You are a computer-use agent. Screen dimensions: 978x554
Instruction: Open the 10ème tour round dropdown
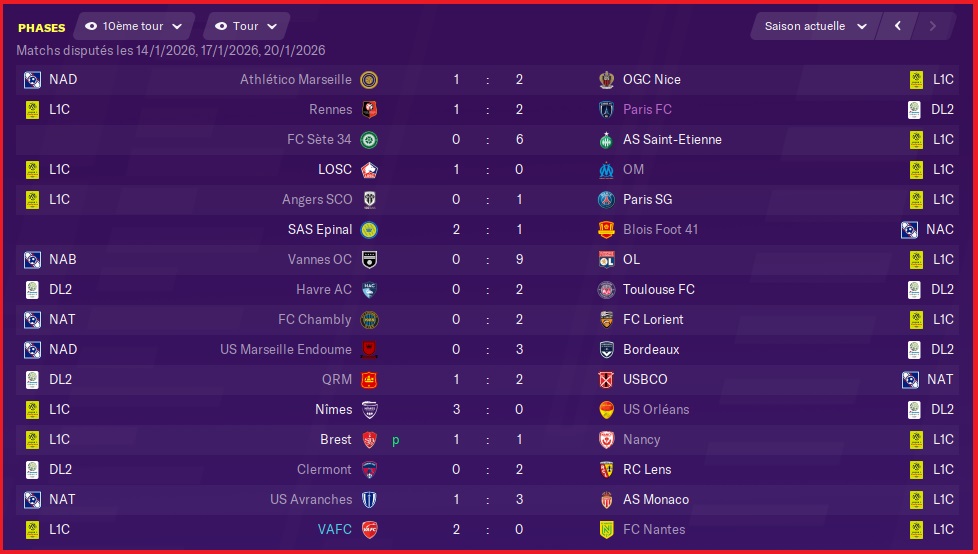coord(134,26)
